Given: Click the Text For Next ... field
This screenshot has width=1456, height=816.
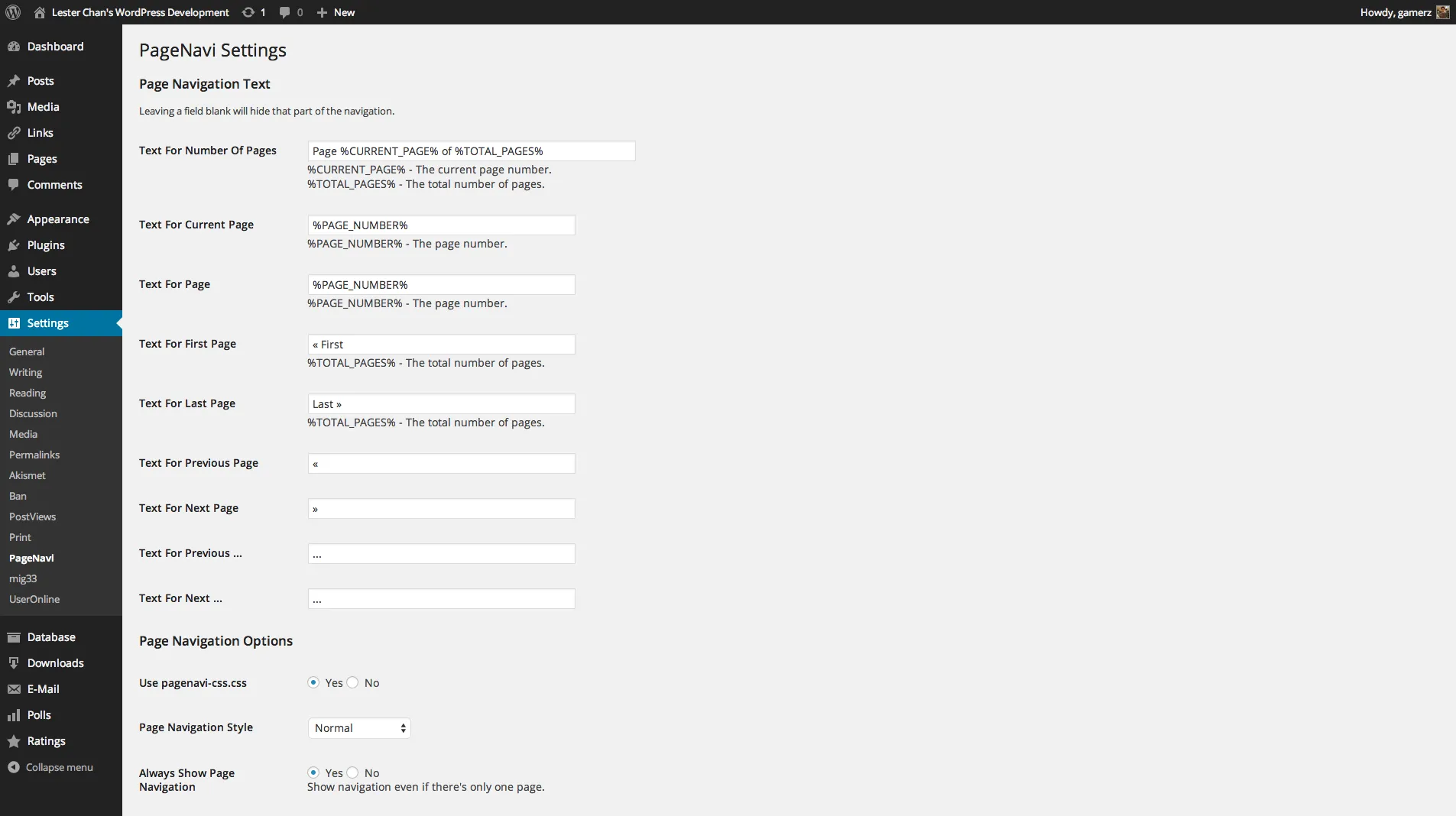Looking at the screenshot, I should 442,599.
